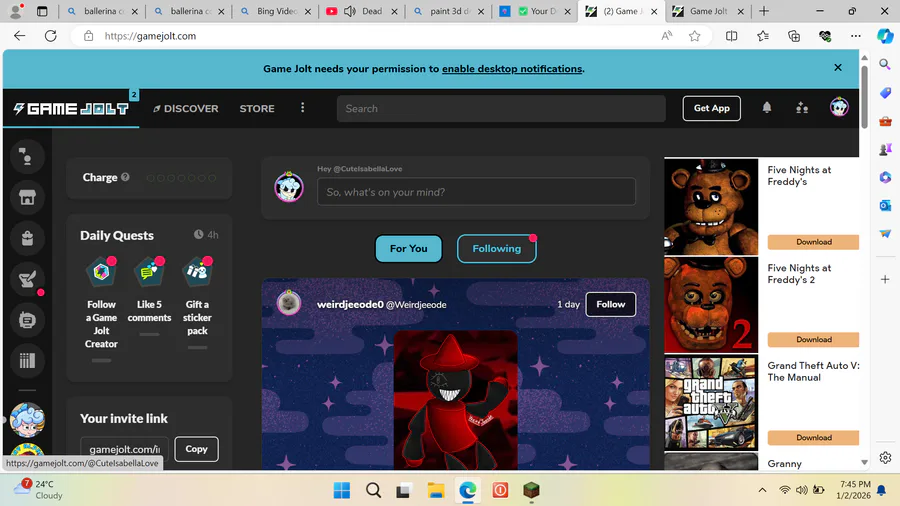The height and width of the screenshot is (506, 900).
Task: Open the shop storefront icon in left sidebar
Action: [x=27, y=197]
